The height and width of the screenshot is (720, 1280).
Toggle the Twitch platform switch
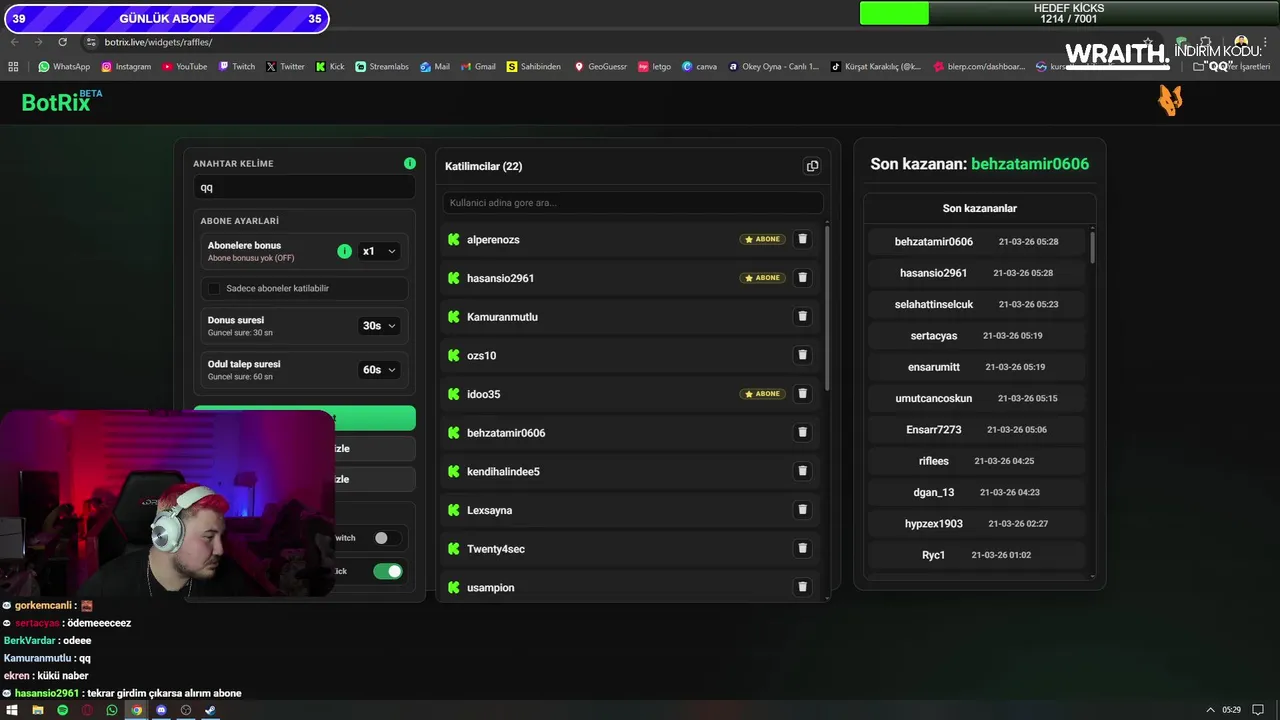pos(387,538)
